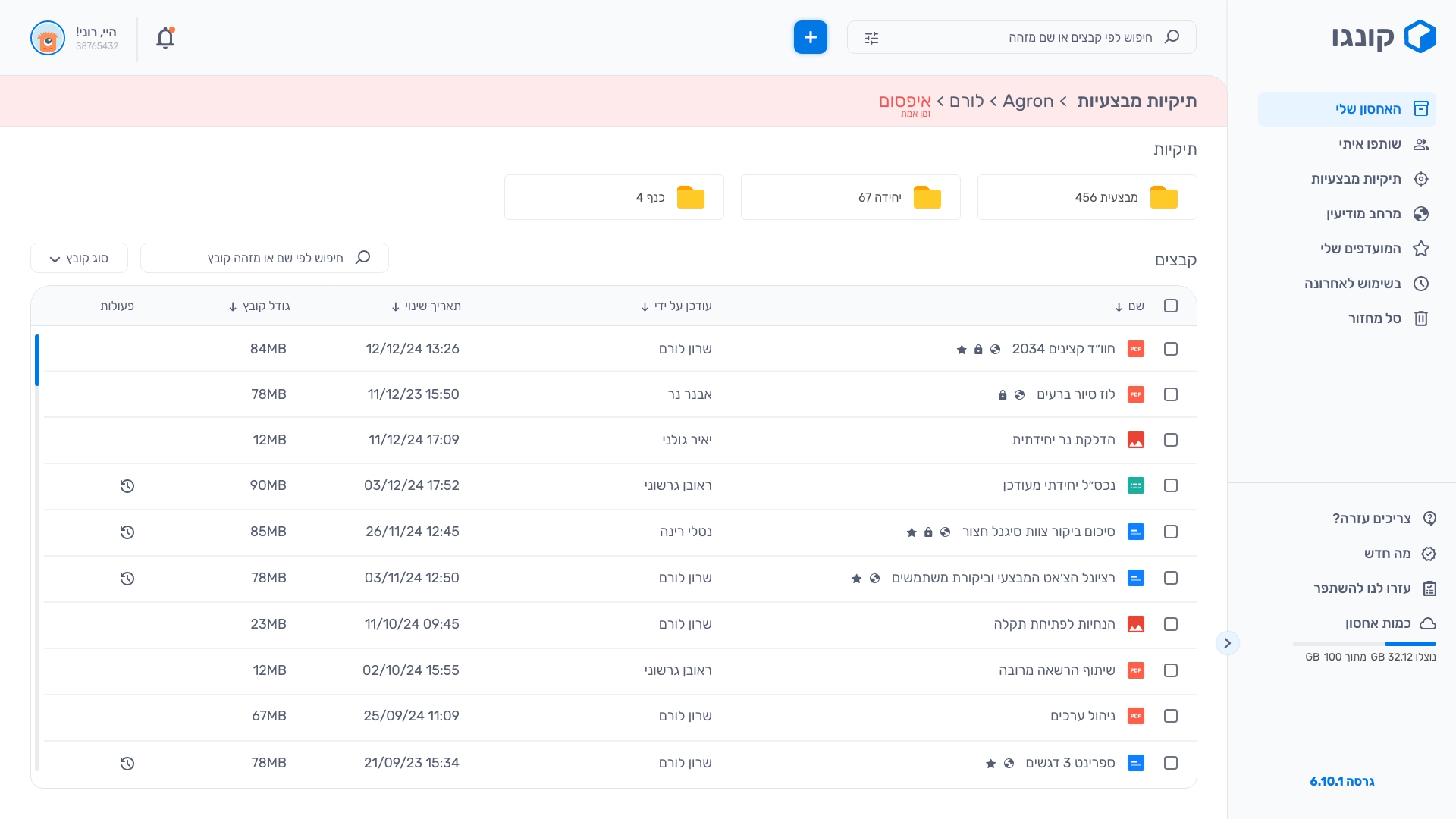Image resolution: width=1456 pixels, height=819 pixels.
Task: Open user profile avatar
Action: tap(48, 38)
